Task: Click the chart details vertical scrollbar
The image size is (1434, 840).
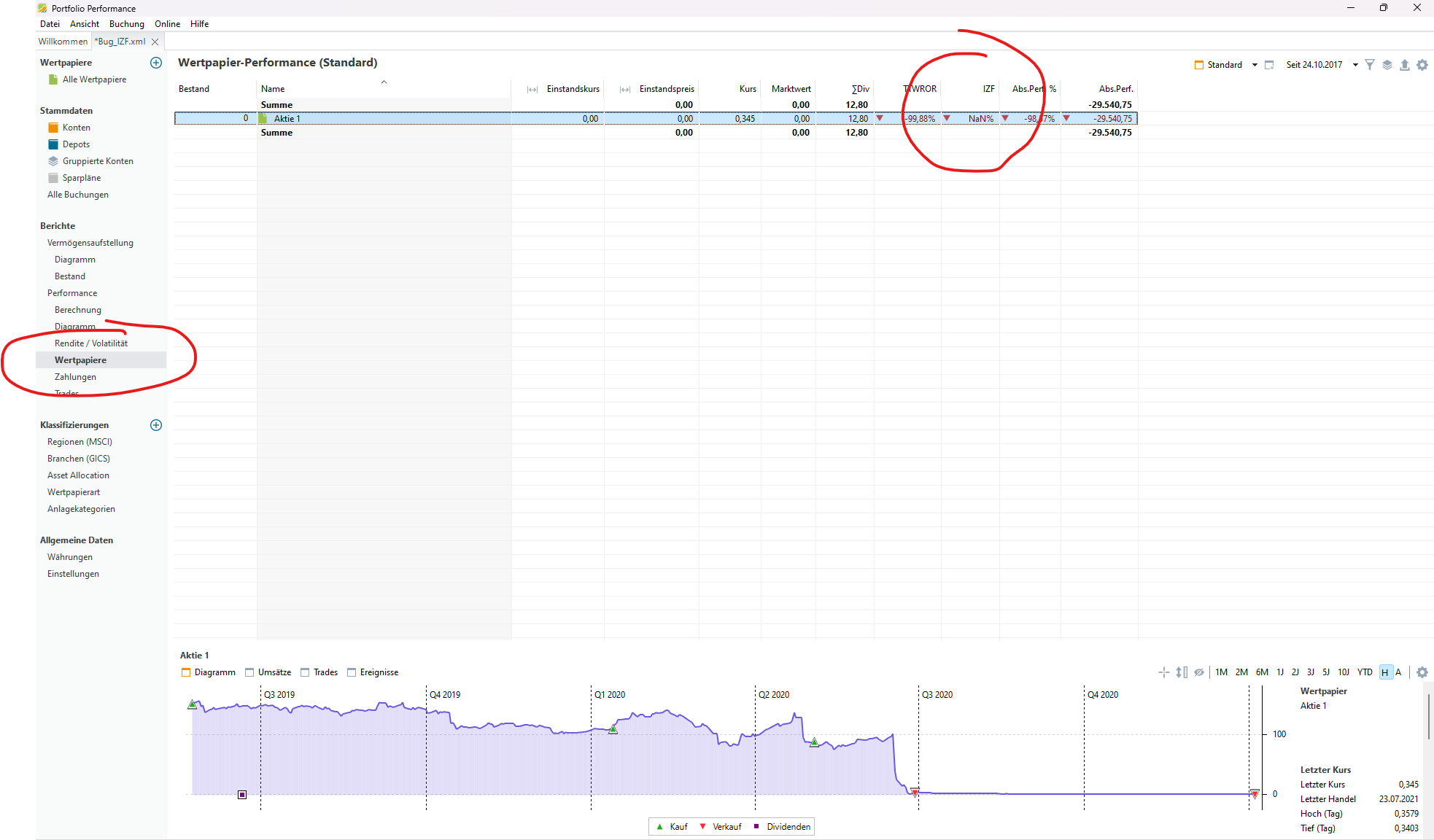Action: point(1428,716)
